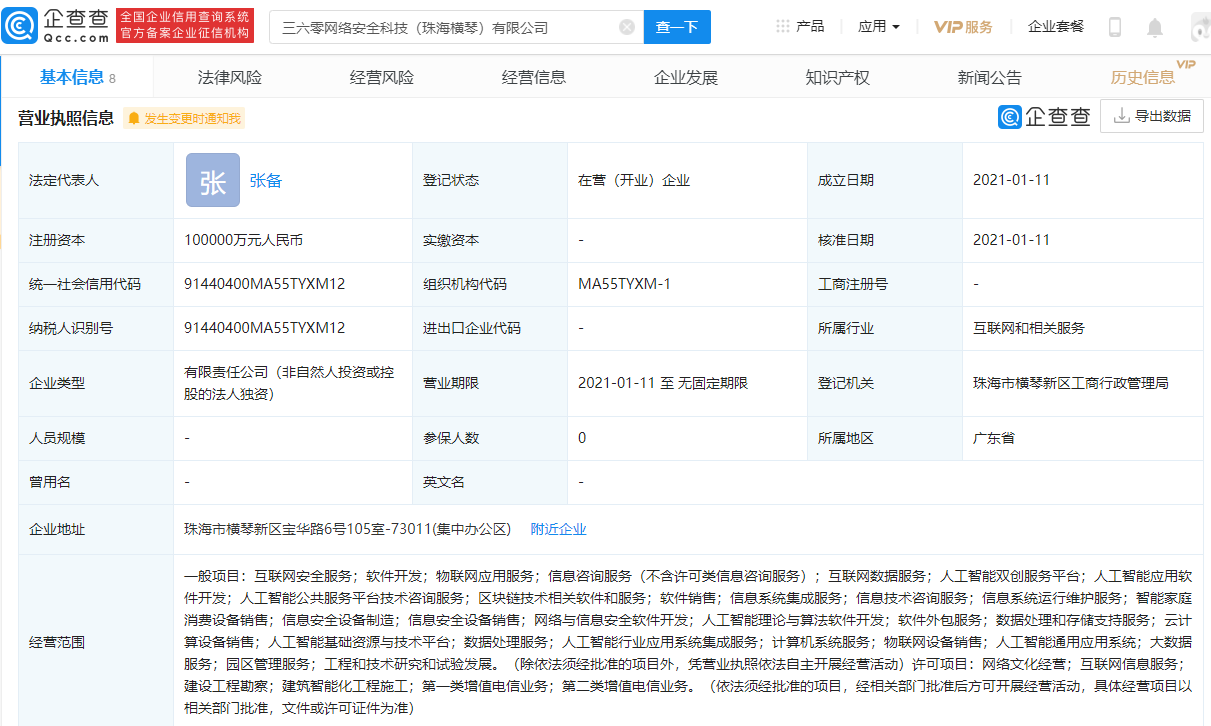1211x726 pixels.
Task: Clear the search box with the x icon
Action: [x=628, y=27]
